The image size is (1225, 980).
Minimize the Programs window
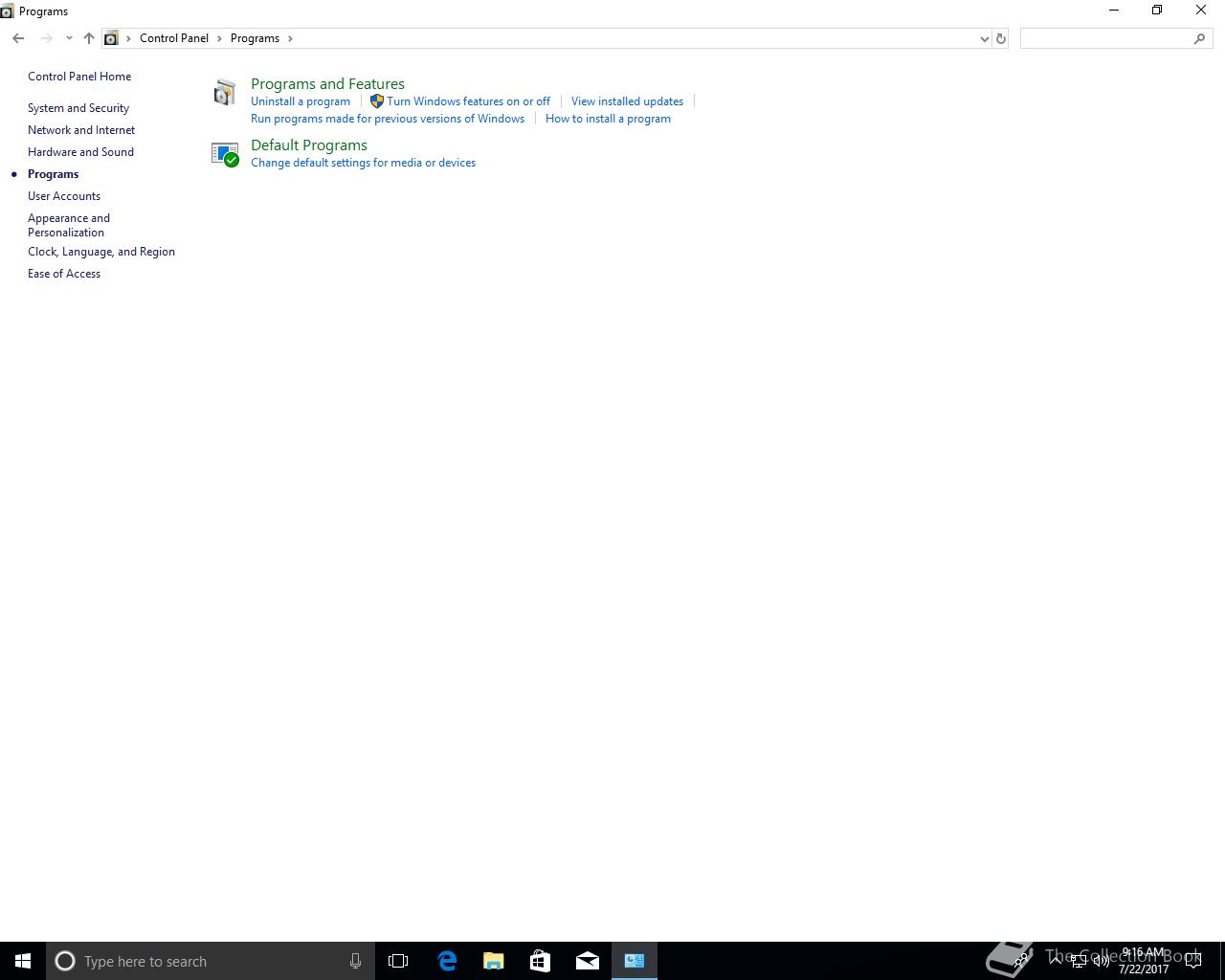pos(1114,11)
